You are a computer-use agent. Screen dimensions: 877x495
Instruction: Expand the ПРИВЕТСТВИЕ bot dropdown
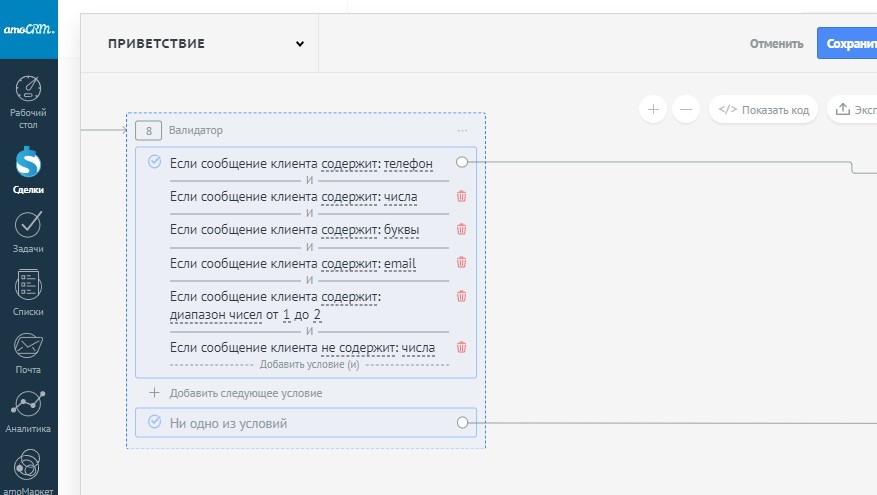pos(299,43)
